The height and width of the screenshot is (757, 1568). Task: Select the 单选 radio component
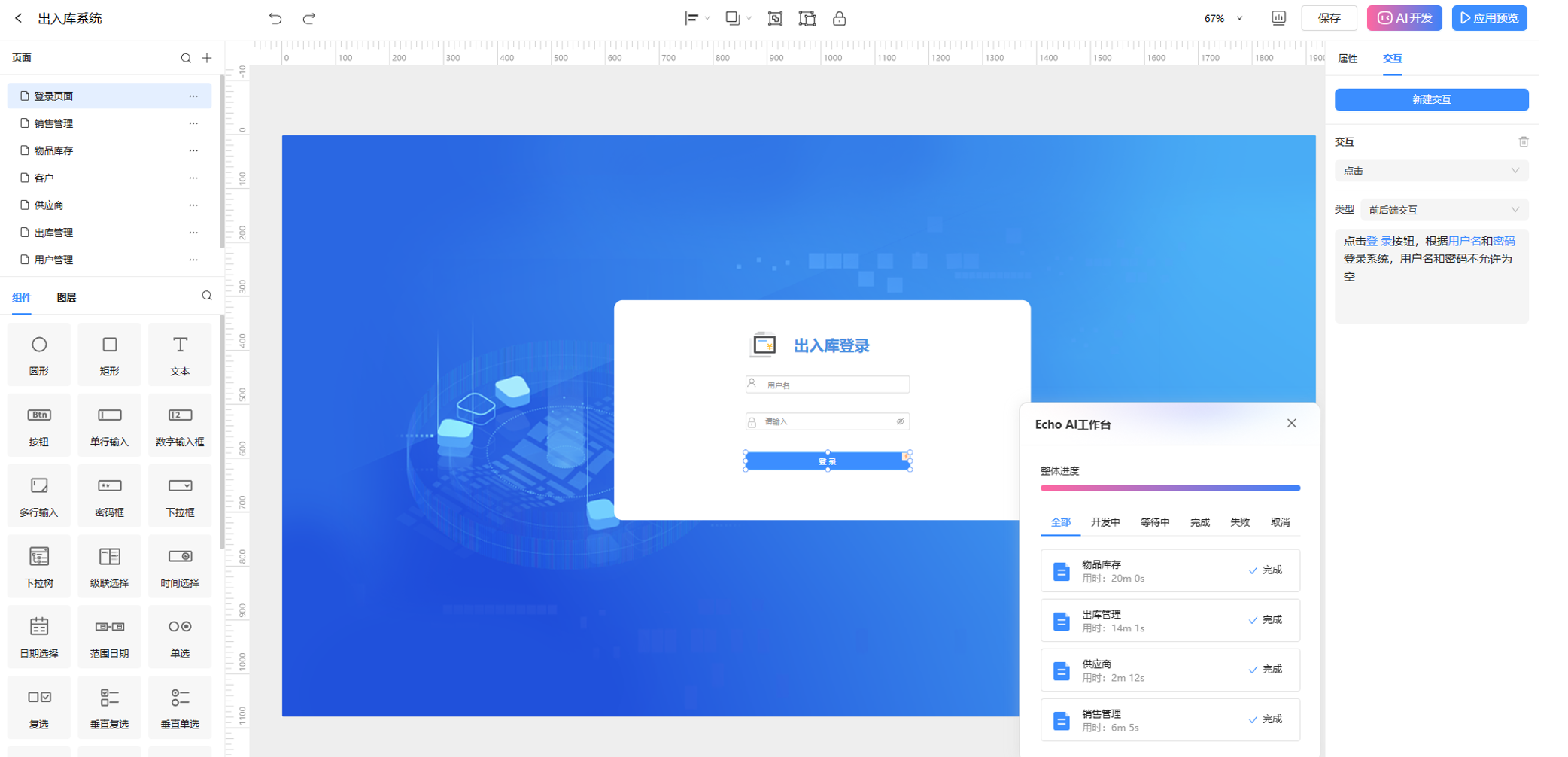(180, 637)
